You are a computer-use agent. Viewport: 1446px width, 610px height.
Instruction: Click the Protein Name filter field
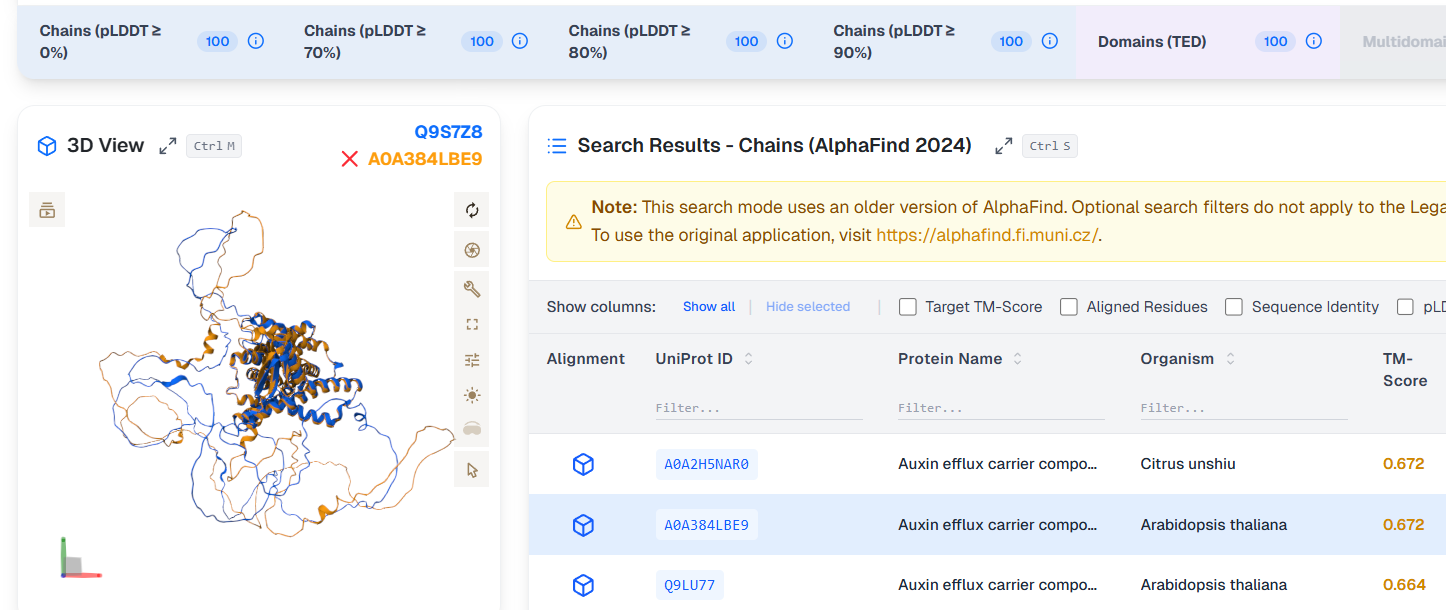pyautogui.click(x=1001, y=408)
